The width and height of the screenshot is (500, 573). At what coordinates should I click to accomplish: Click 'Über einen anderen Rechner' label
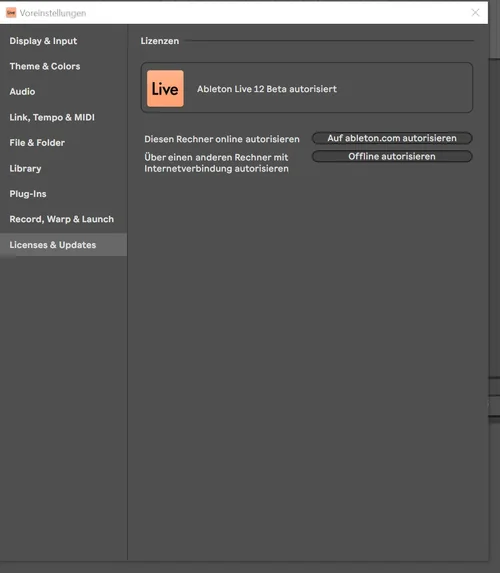click(x=216, y=163)
